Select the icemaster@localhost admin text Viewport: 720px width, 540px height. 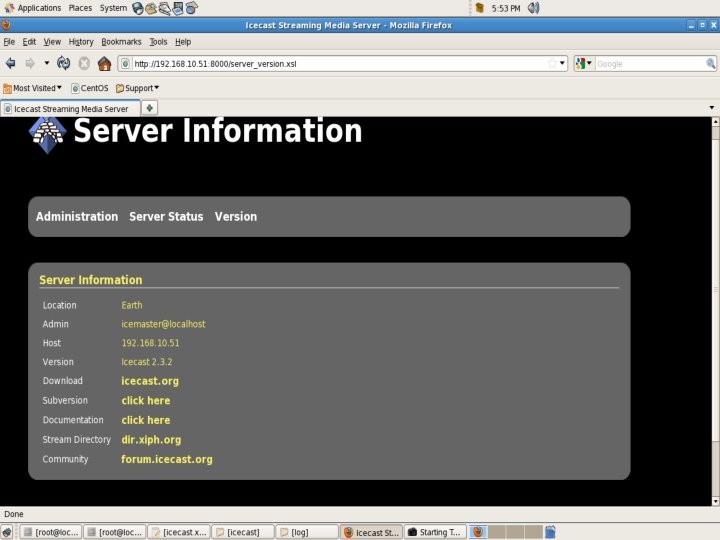tap(163, 324)
